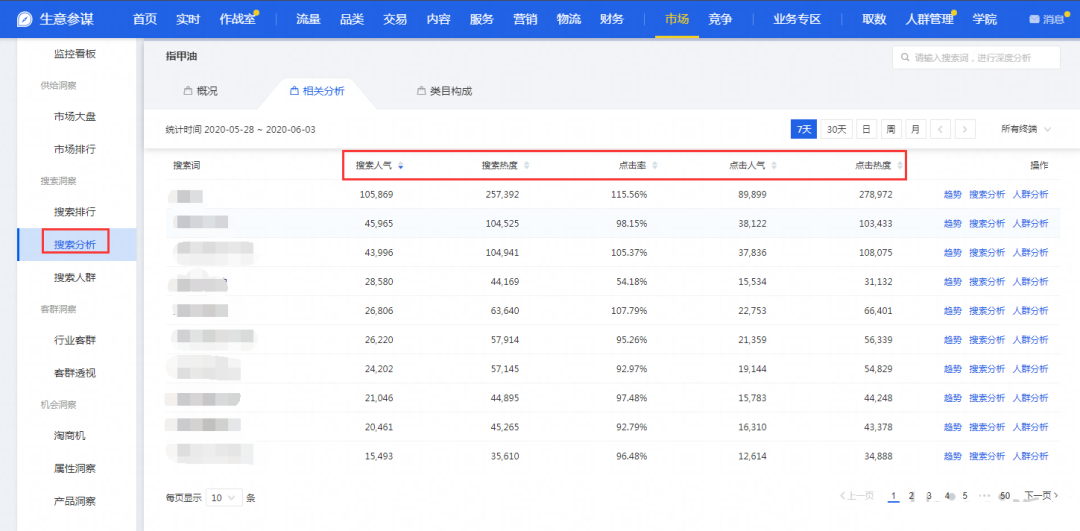1080x531 pixels.
Task: Open the 首页 menu
Action: (145, 19)
